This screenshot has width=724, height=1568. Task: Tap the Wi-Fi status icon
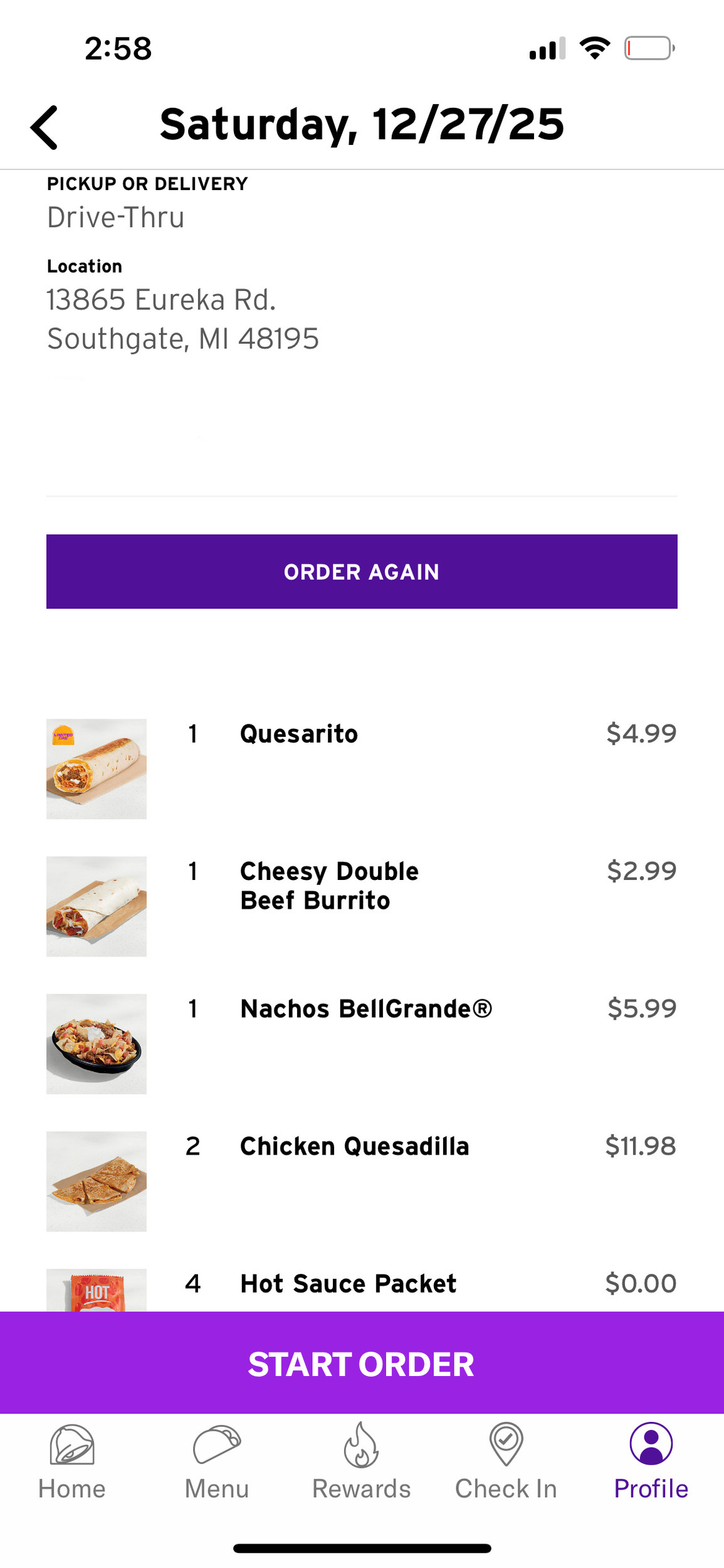pos(595,48)
